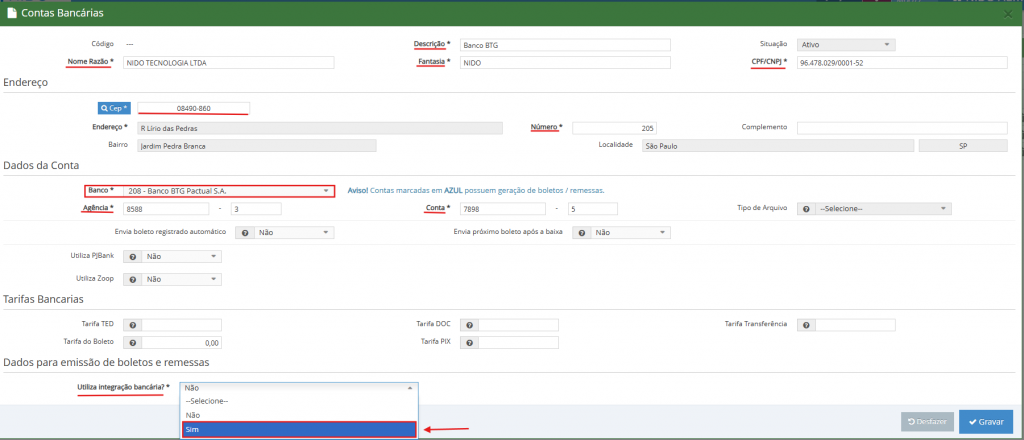The width and height of the screenshot is (1024, 440).
Task: Click the document icon beside Contas Bancárias
Action: tap(12, 12)
